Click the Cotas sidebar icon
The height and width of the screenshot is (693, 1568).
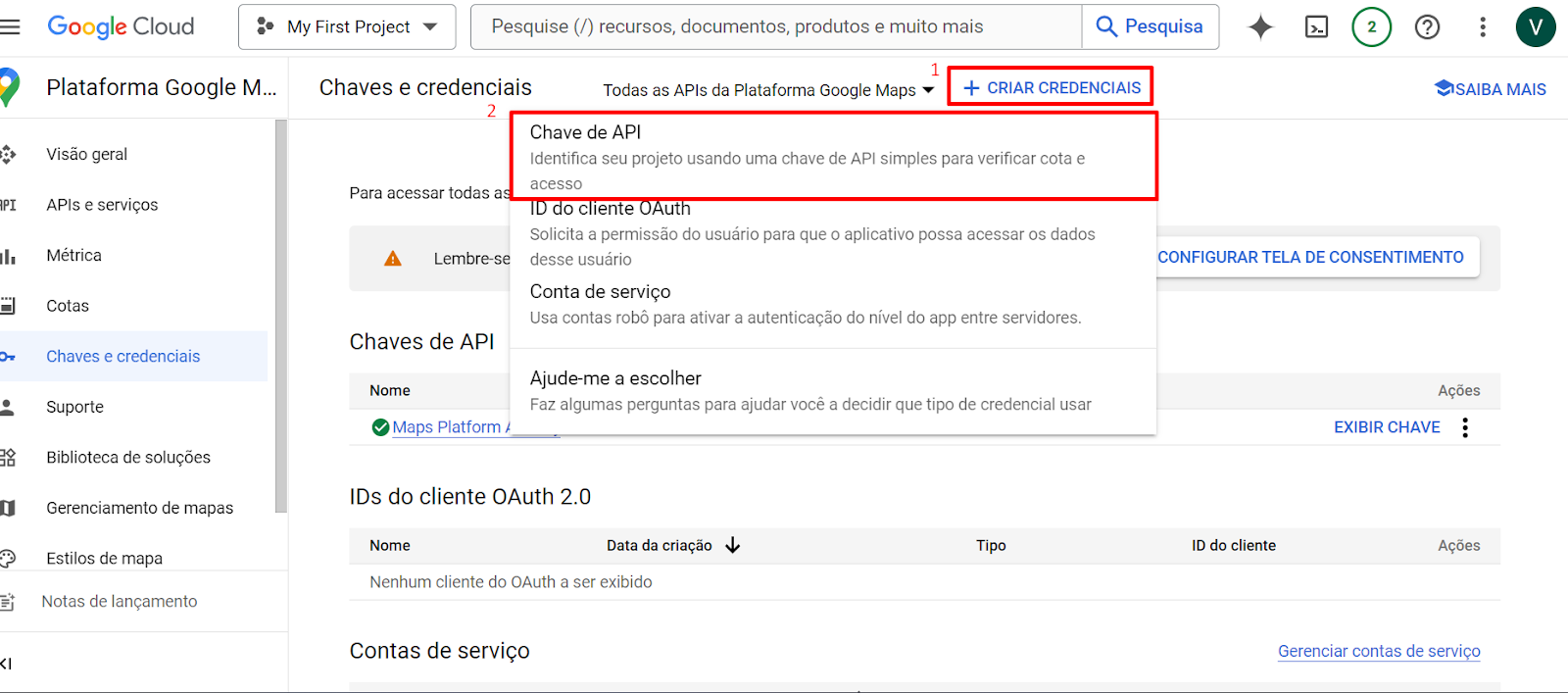tap(8, 306)
